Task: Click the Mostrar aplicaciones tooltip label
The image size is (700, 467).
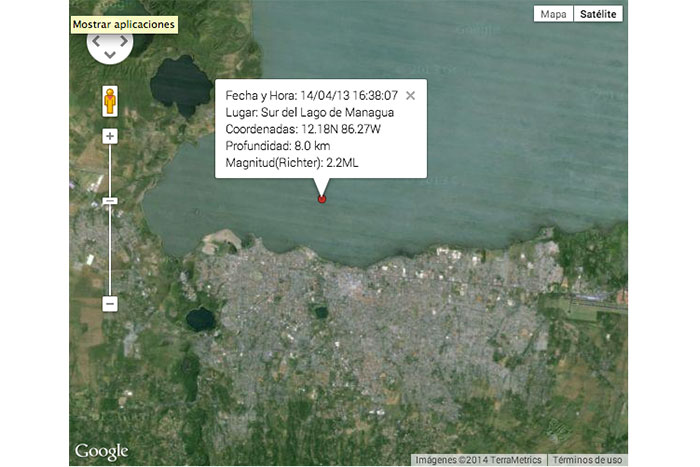Action: coord(124,24)
